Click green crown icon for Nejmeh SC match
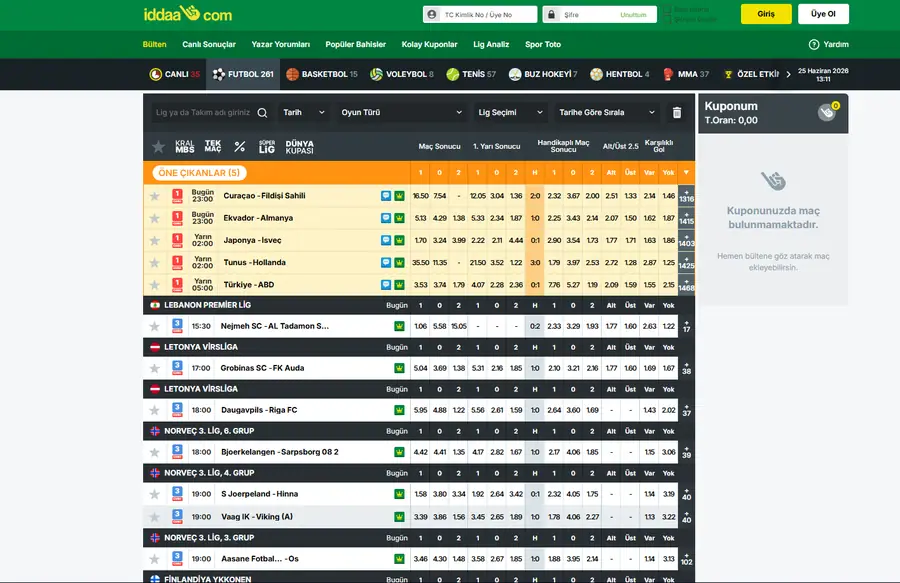This screenshot has width=900, height=583. pyautogui.click(x=399, y=326)
